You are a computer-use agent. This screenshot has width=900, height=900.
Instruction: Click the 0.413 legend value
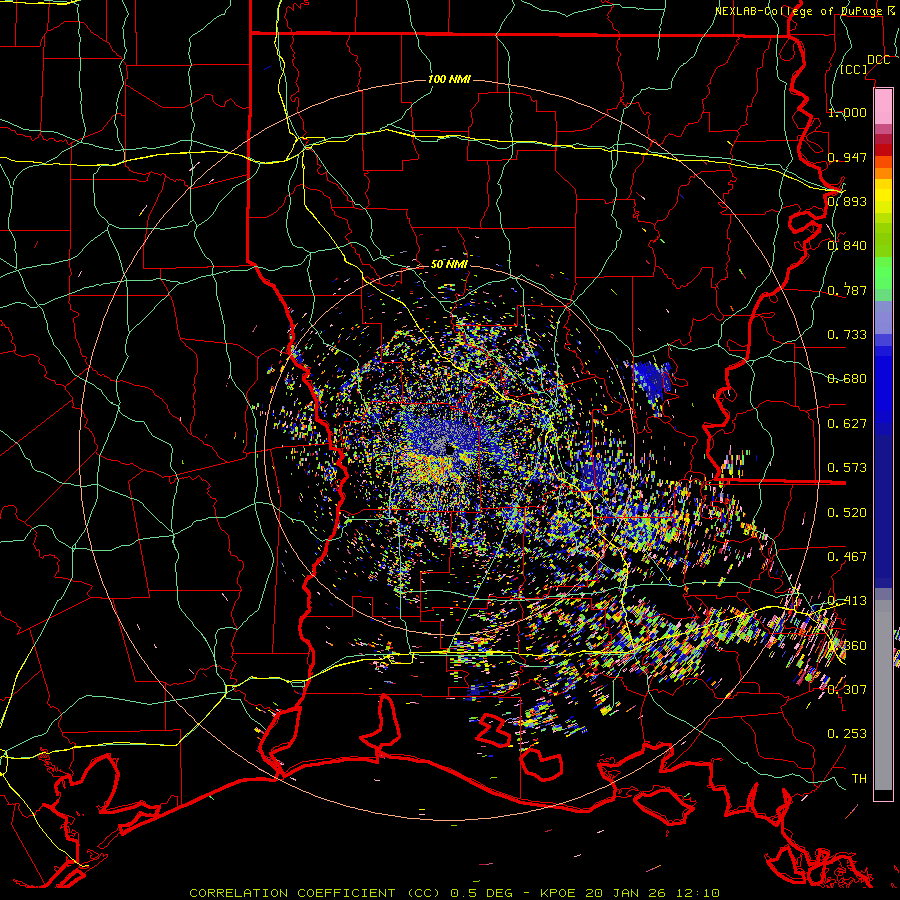[847, 600]
